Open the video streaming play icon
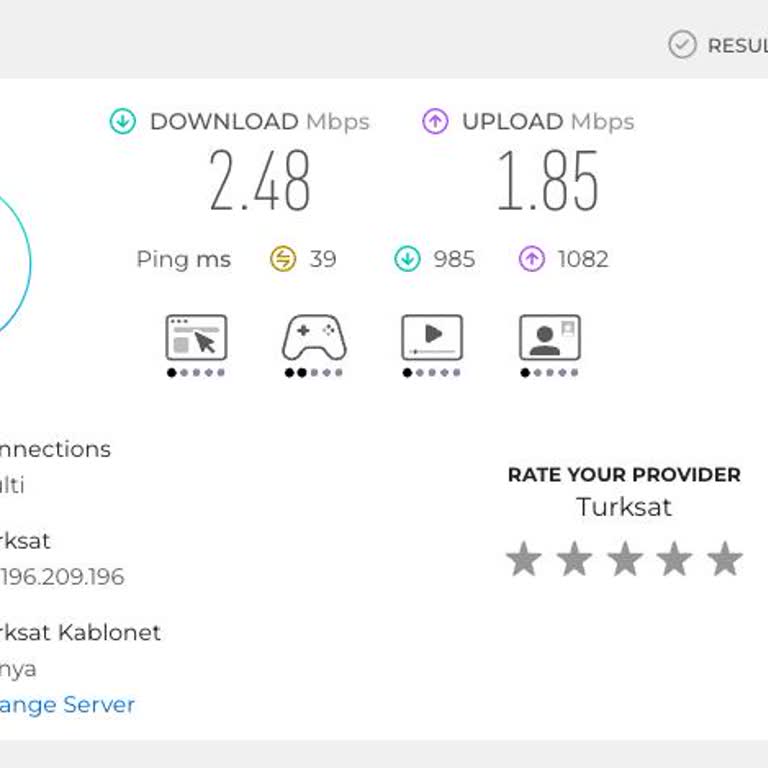The image size is (768, 768). click(432, 338)
